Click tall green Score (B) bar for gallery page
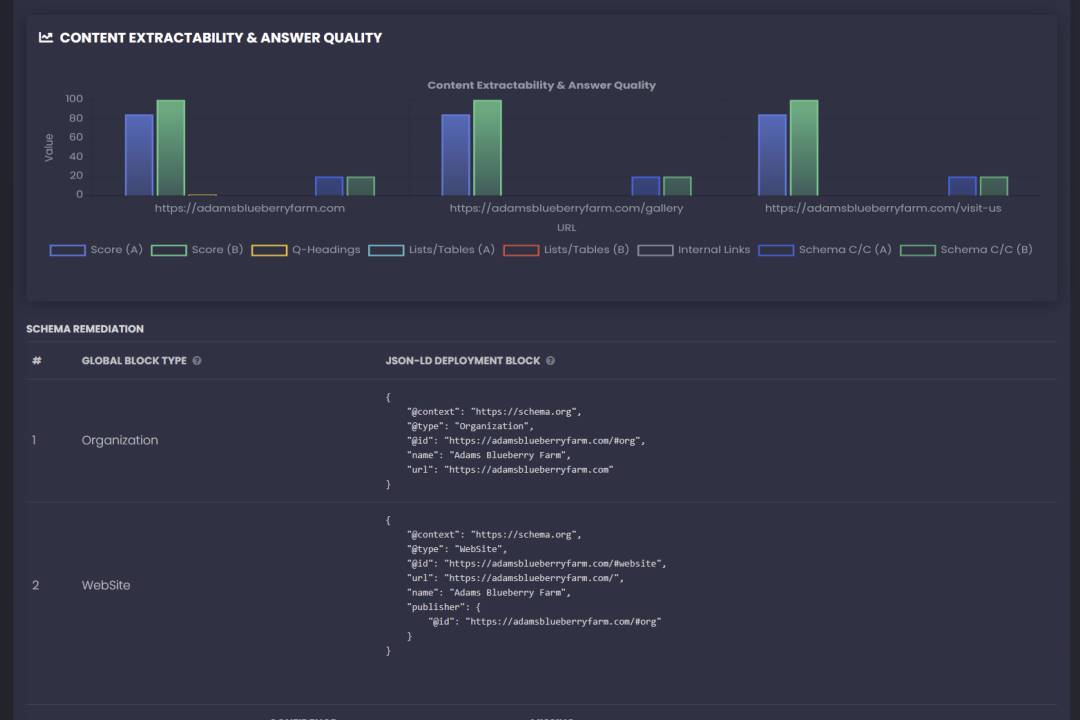This screenshot has height=720, width=1080. pyautogui.click(x=487, y=148)
